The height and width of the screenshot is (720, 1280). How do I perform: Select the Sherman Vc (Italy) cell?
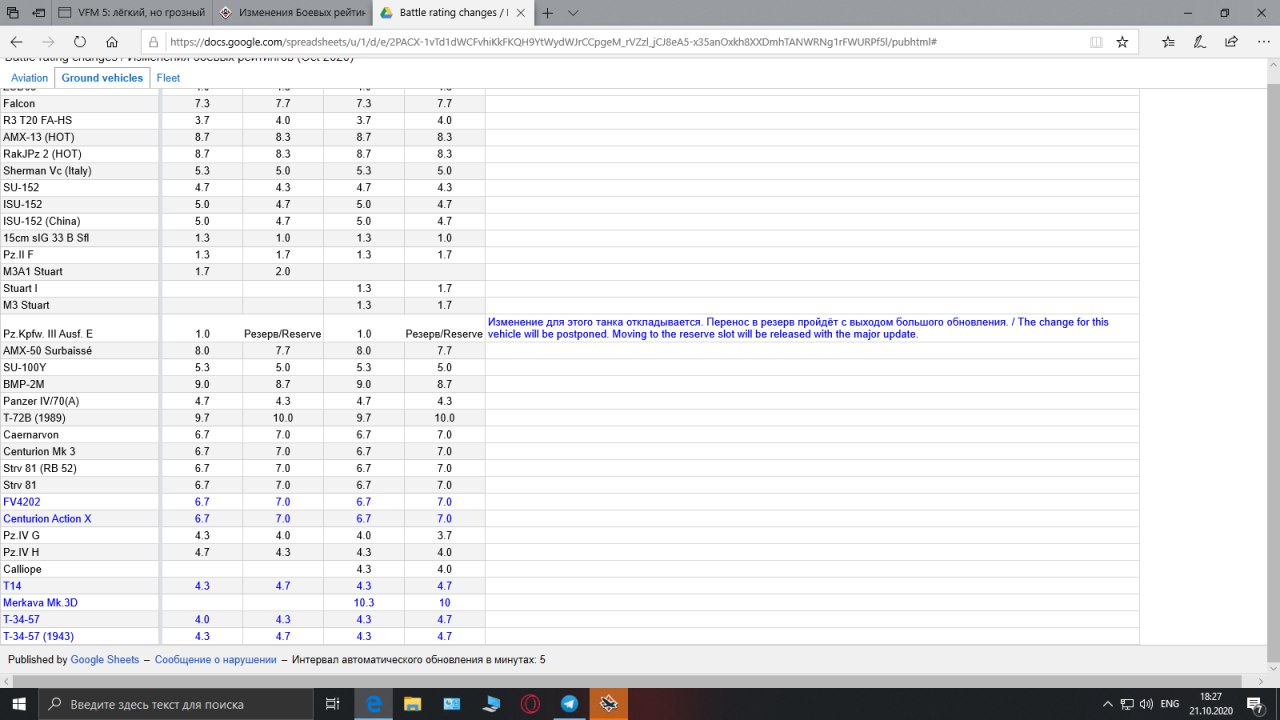[79, 171]
